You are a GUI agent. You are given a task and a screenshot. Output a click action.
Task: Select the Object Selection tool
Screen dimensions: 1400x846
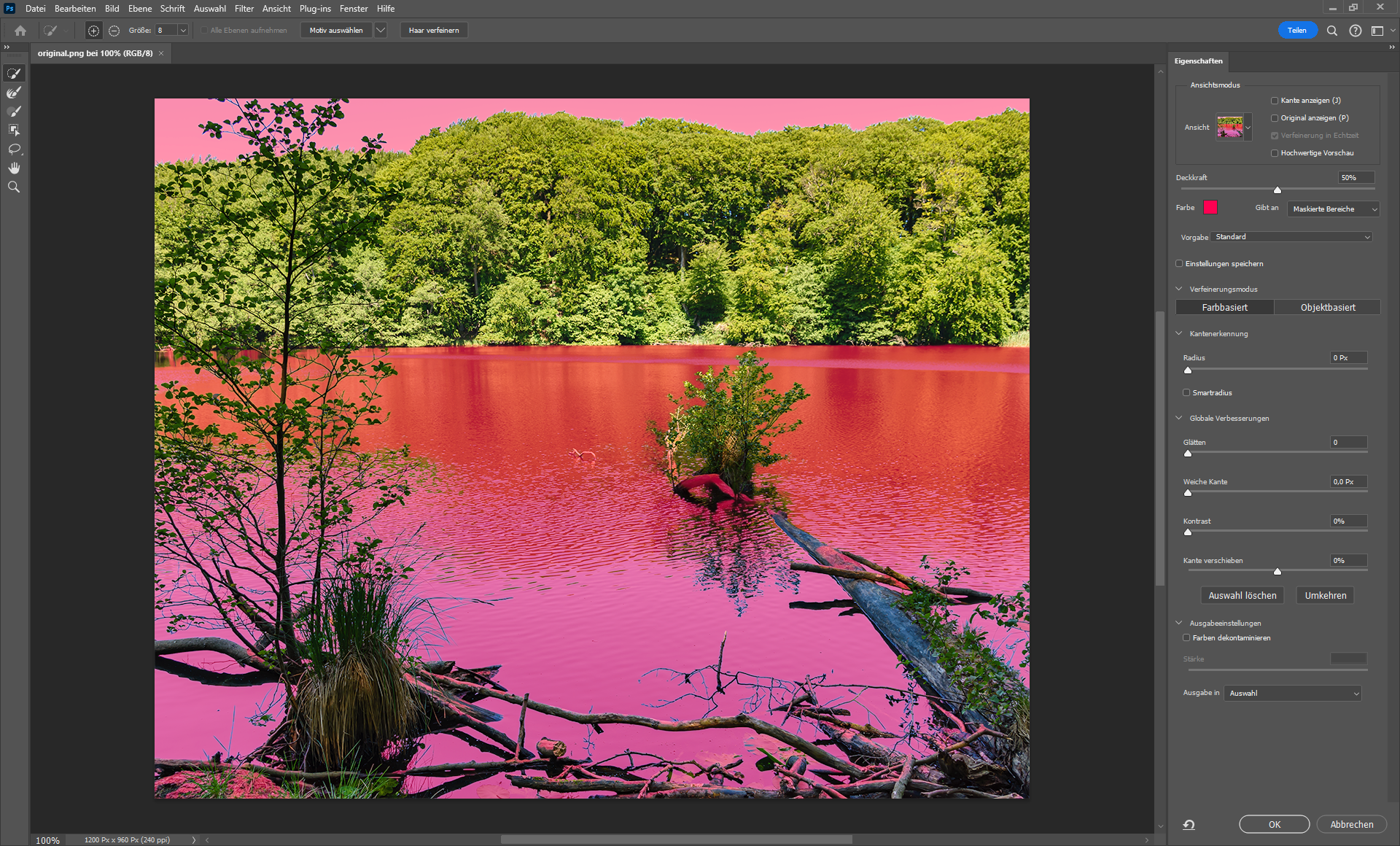point(14,131)
